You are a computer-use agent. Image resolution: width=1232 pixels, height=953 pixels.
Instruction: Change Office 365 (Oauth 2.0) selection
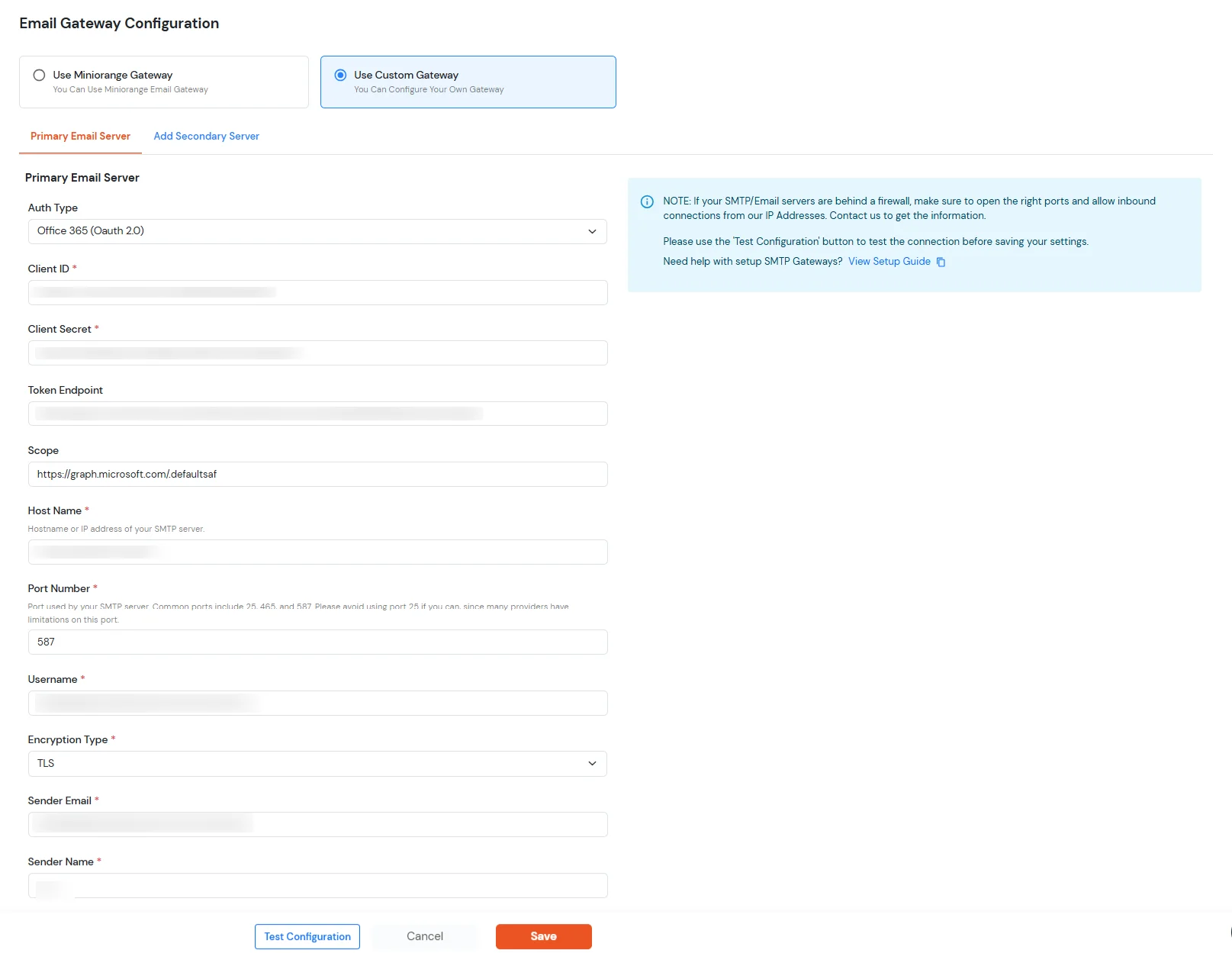317,231
